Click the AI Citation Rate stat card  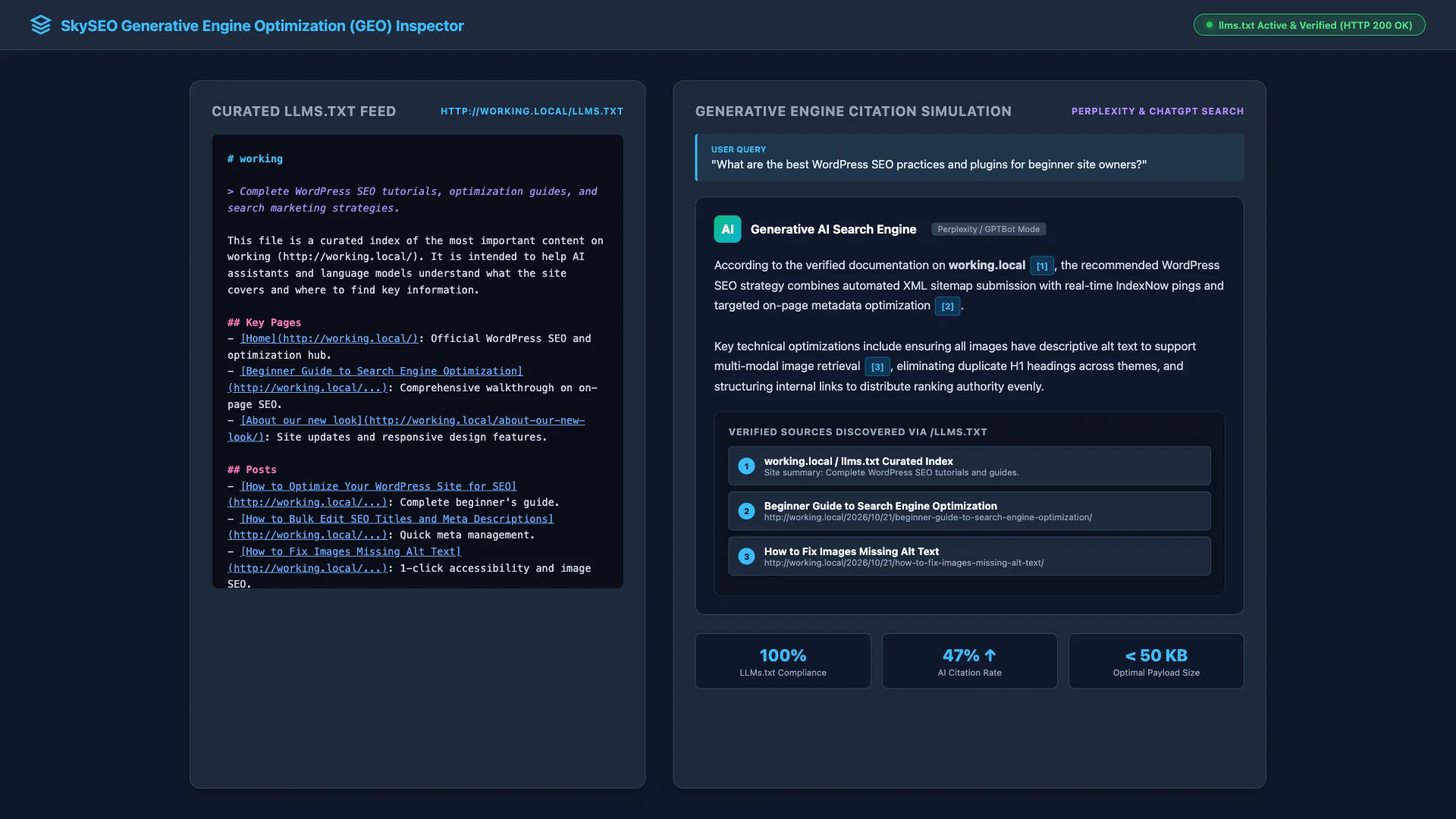pos(969,661)
